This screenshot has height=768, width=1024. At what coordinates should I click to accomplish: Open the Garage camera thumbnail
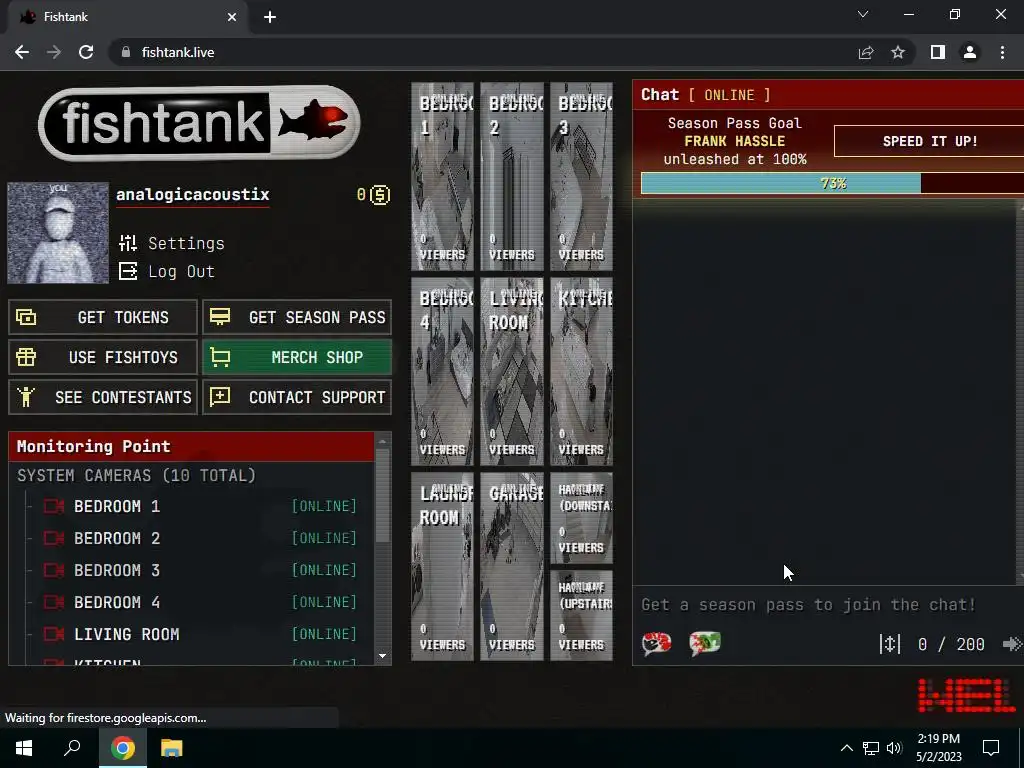tap(512, 567)
